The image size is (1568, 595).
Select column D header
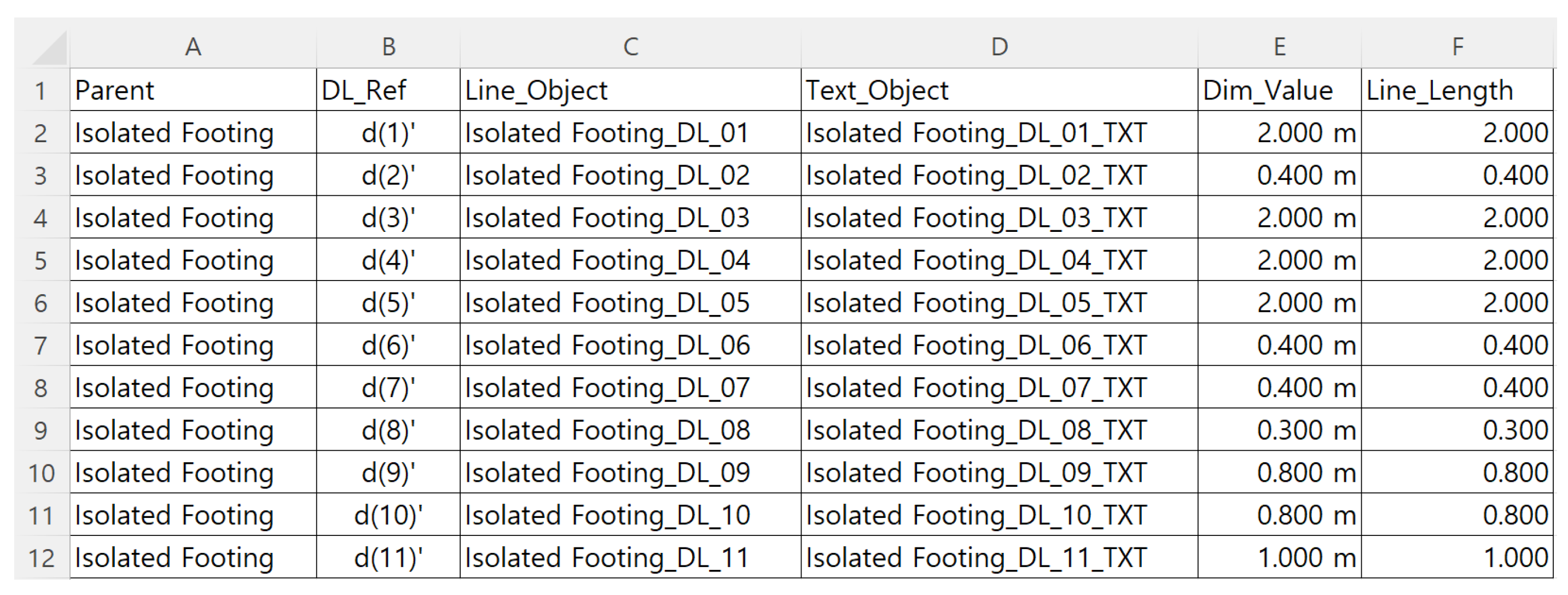click(999, 47)
